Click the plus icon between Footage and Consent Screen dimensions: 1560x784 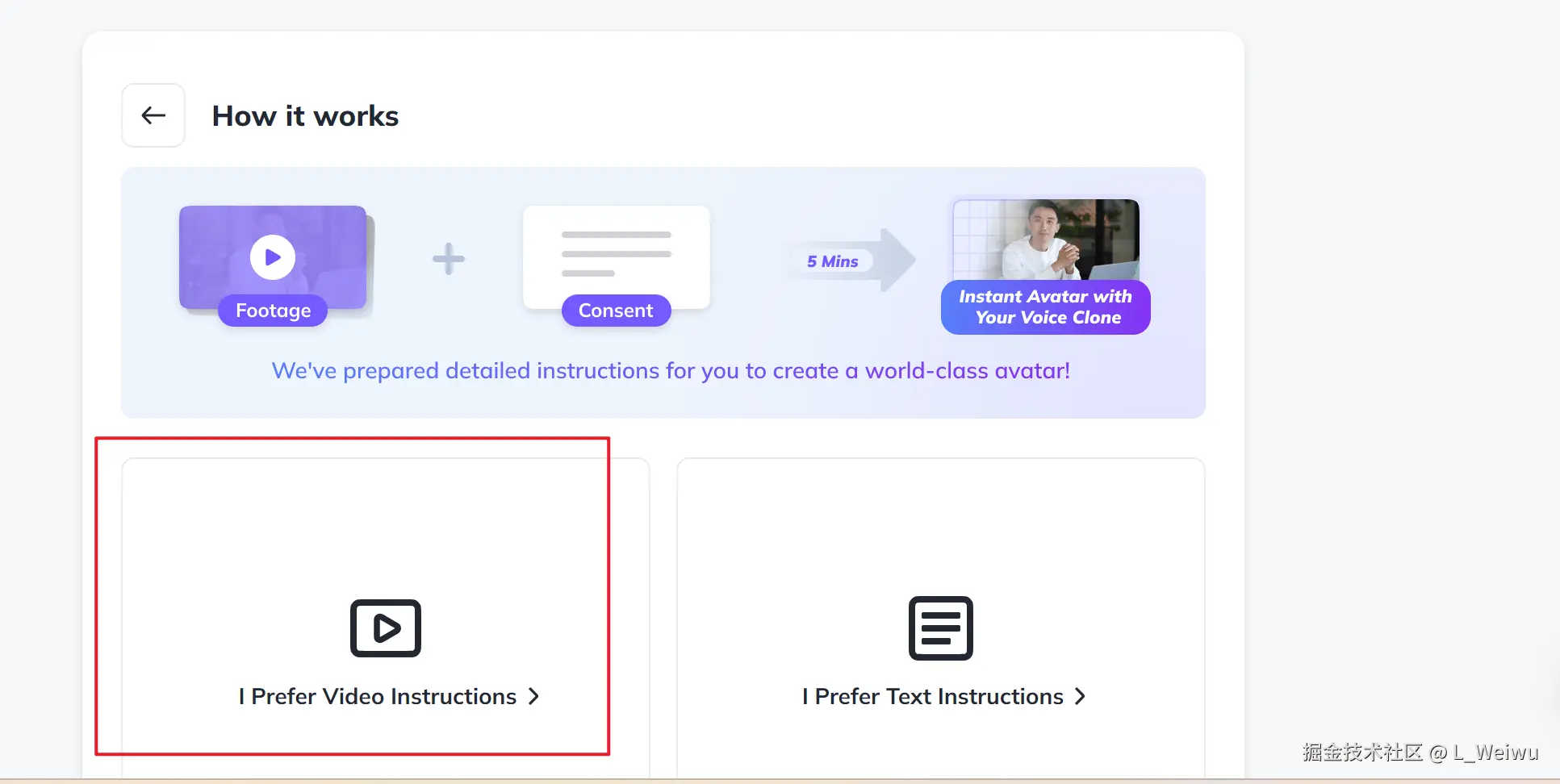(449, 259)
